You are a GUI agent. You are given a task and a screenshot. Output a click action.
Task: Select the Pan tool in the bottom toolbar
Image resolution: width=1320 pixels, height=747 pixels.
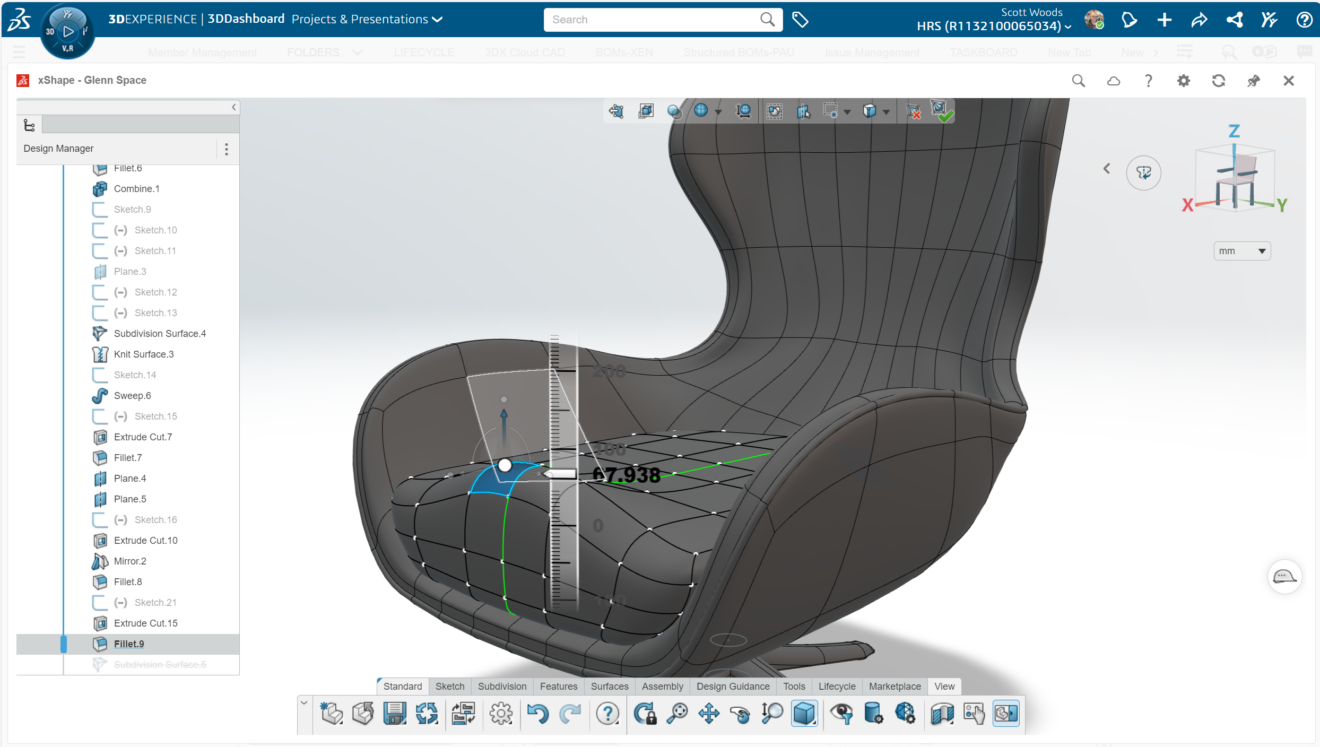pos(708,713)
